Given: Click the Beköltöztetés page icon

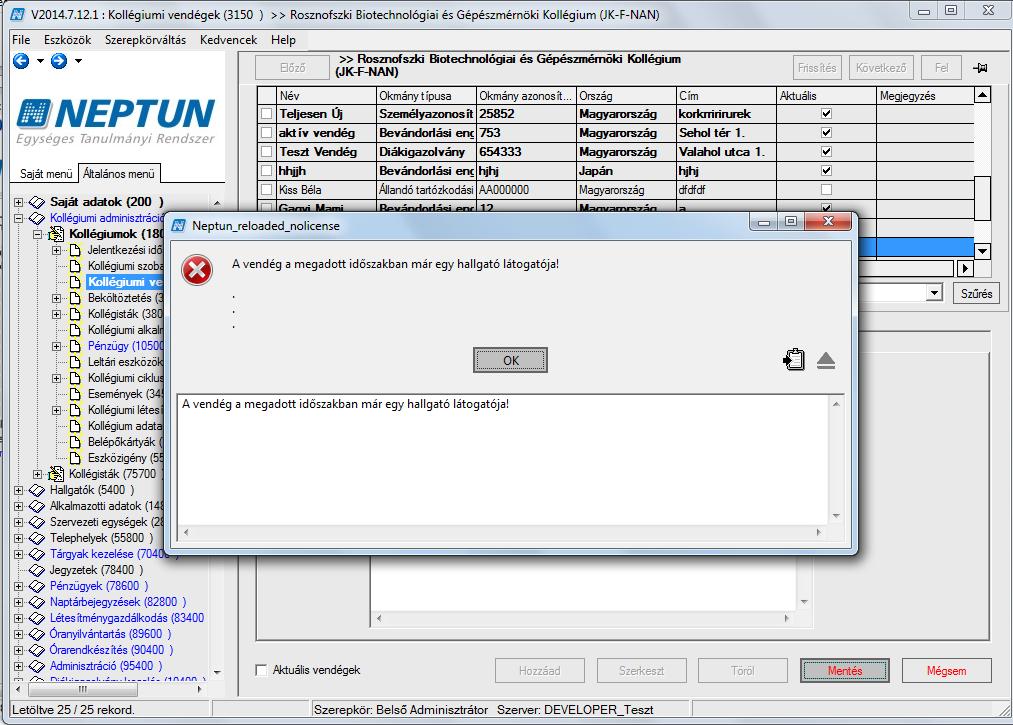Looking at the screenshot, I should click(x=75, y=298).
